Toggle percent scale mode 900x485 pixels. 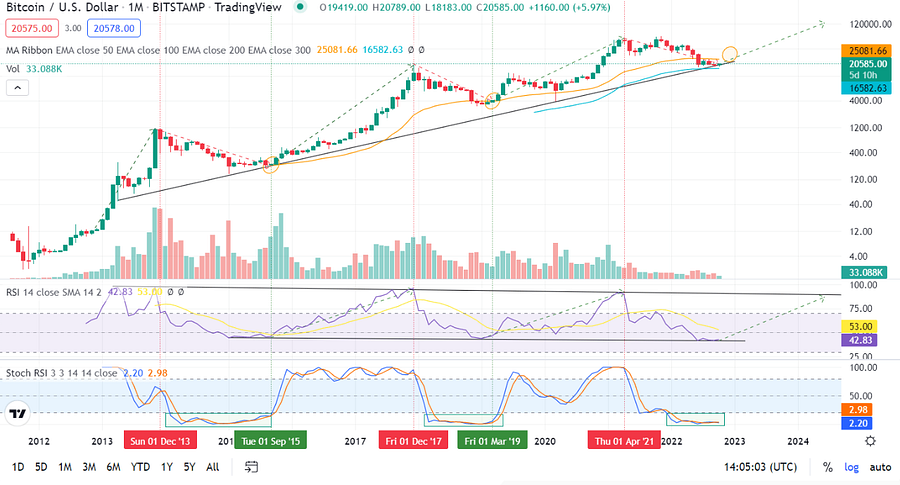827,467
